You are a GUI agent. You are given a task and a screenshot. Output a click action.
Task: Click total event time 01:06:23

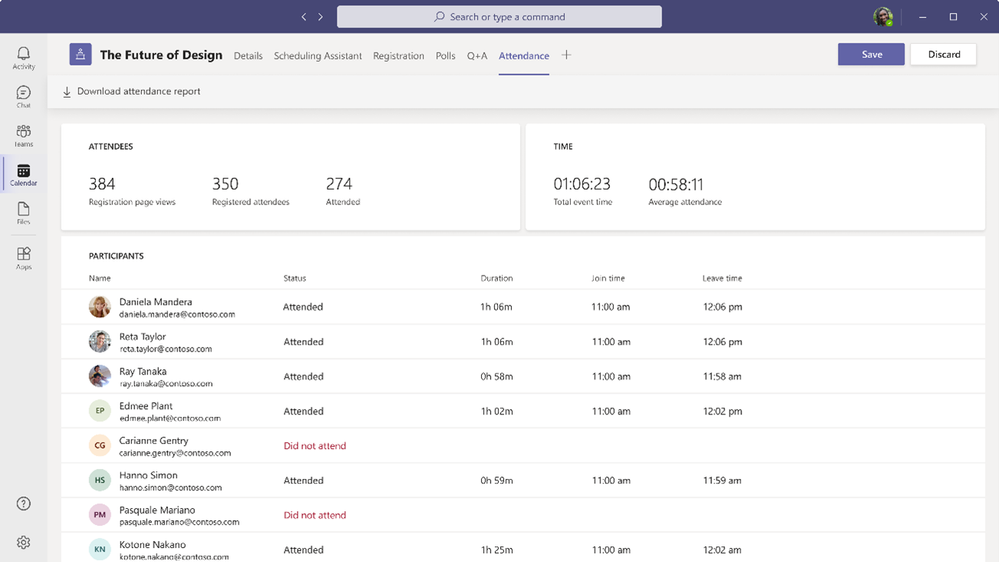click(582, 184)
